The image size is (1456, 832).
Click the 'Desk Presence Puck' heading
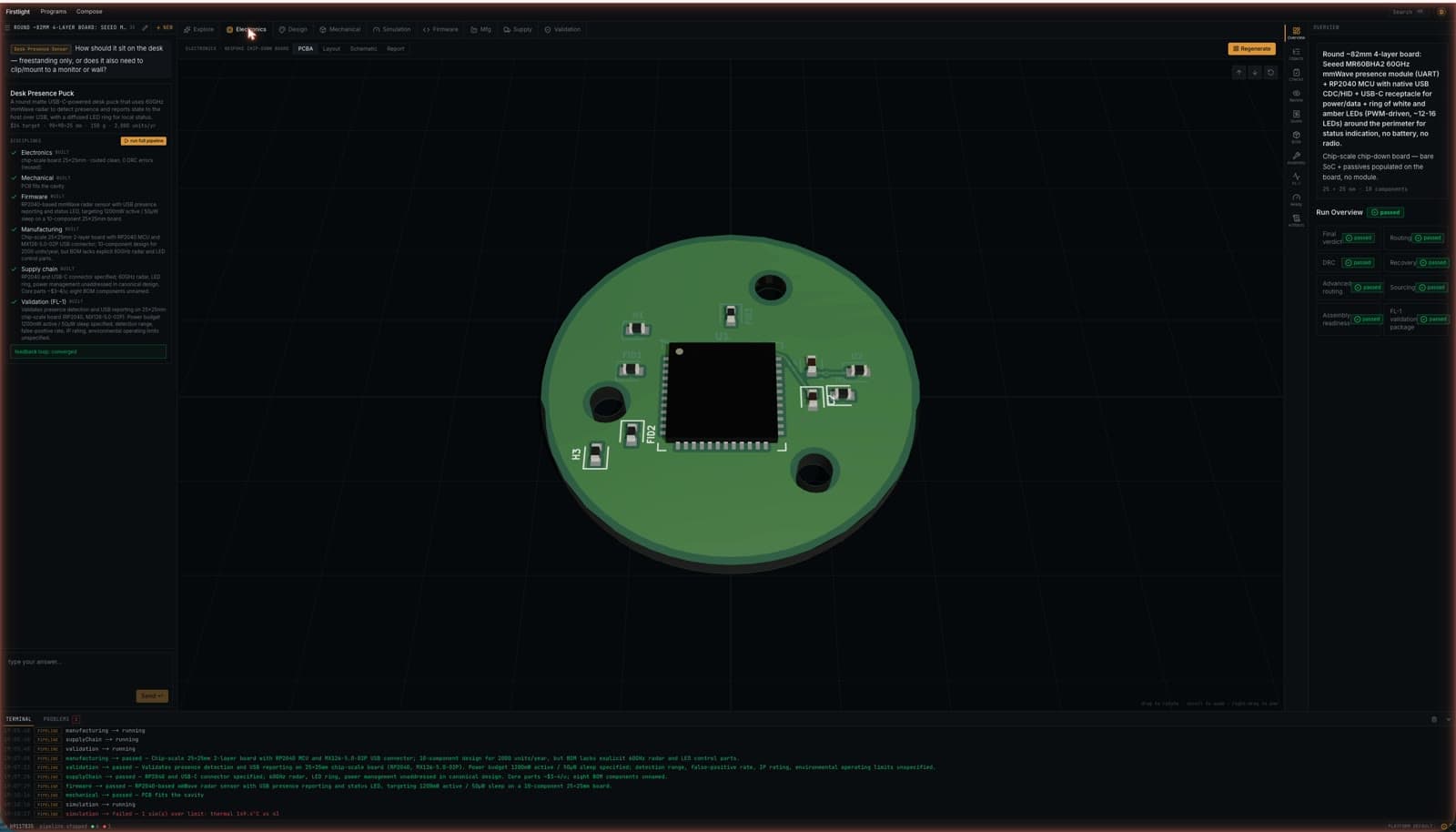[x=42, y=93]
